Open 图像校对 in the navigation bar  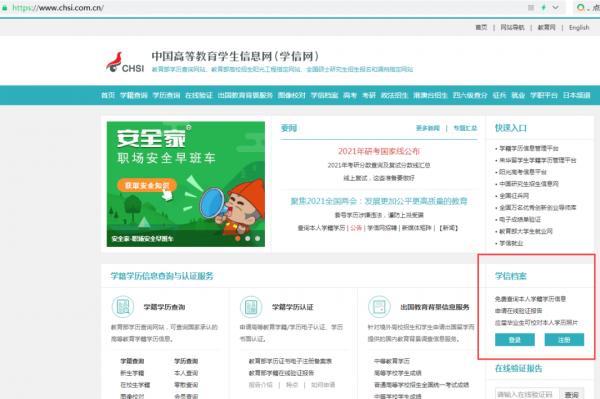(x=292, y=95)
